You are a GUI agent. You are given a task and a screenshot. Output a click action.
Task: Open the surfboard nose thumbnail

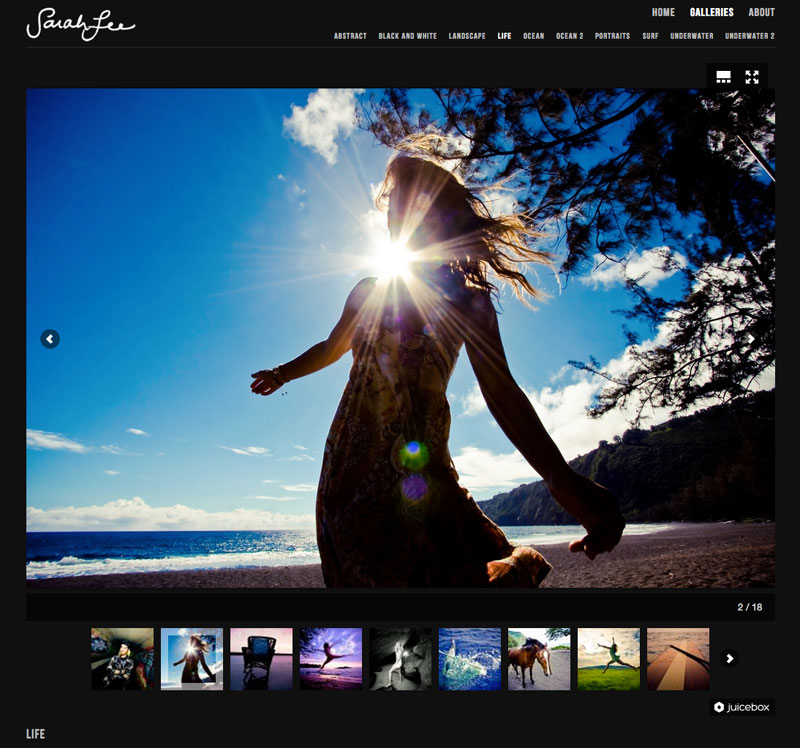[x=678, y=659]
